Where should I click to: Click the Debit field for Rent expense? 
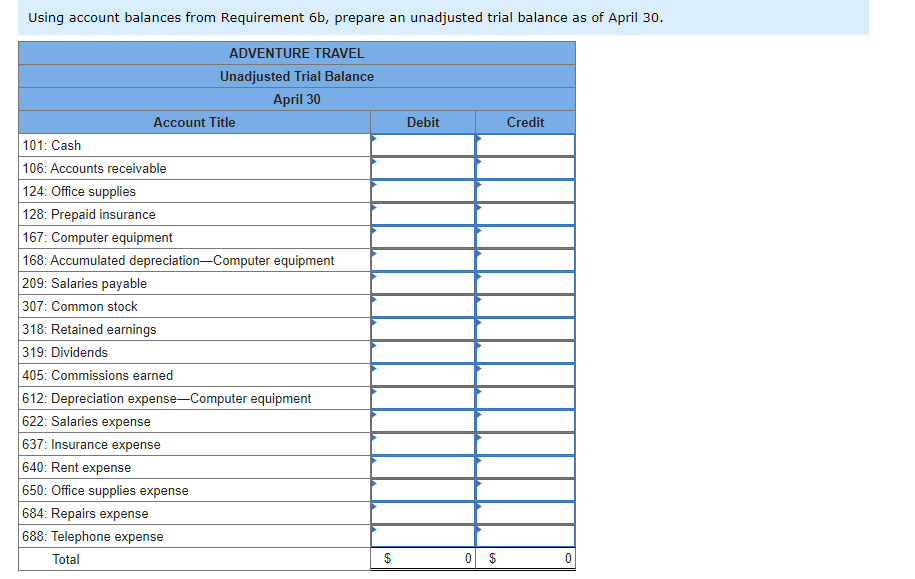[422, 468]
